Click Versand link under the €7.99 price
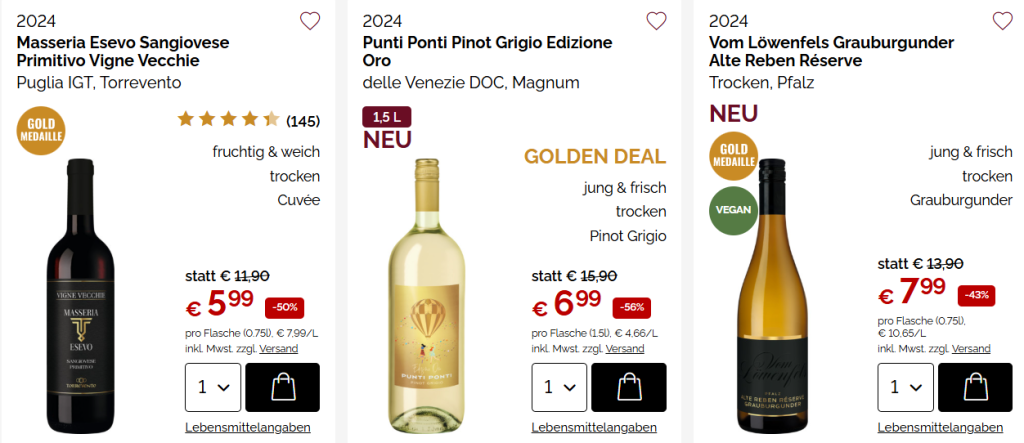This screenshot has width=1024, height=443. pyautogui.click(x=971, y=349)
